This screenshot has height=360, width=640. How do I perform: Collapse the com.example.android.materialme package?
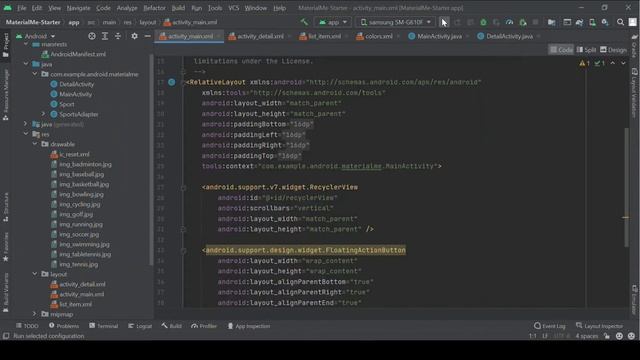(x=35, y=74)
